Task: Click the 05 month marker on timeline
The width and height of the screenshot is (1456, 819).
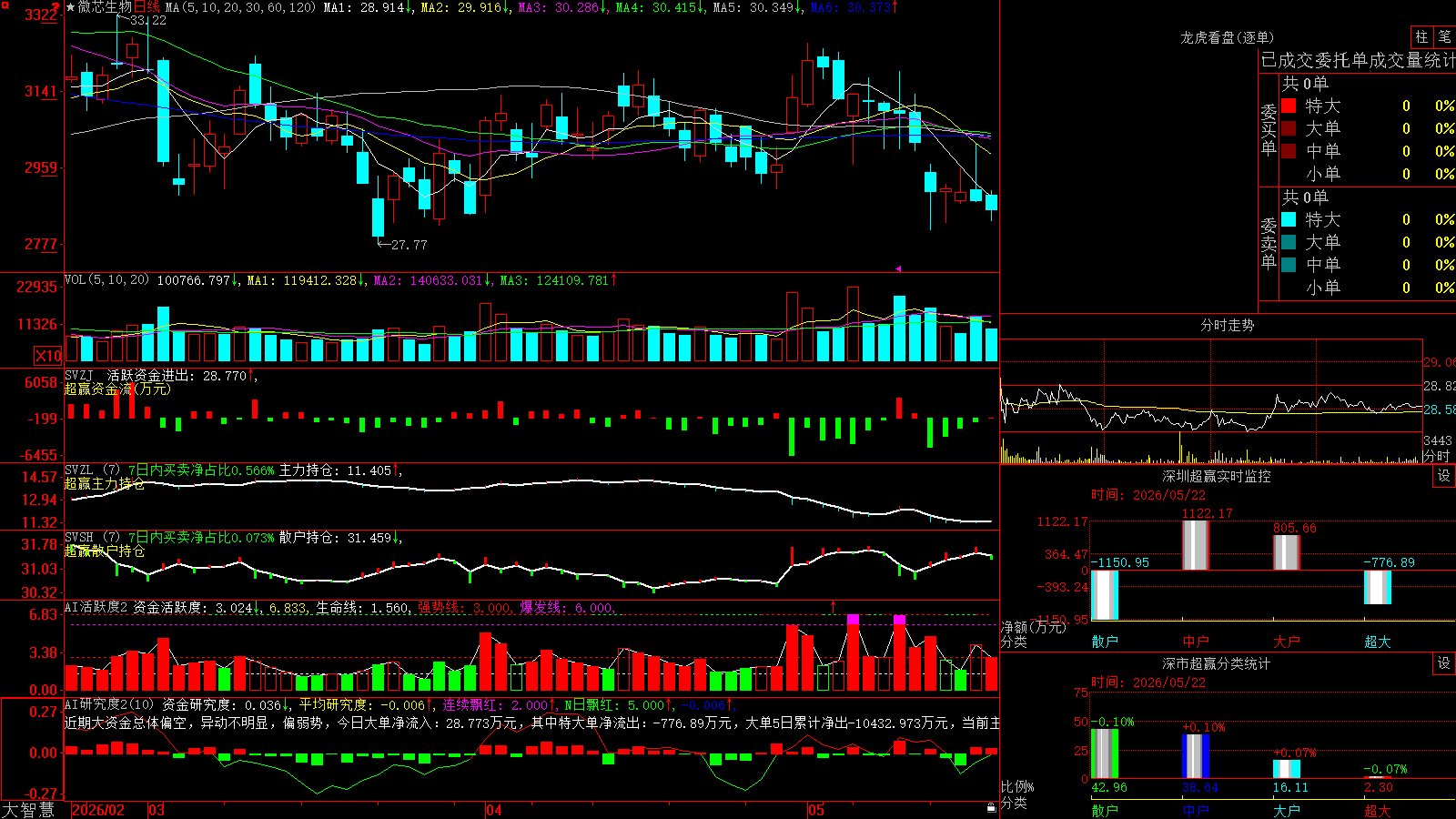Action: coord(816,810)
